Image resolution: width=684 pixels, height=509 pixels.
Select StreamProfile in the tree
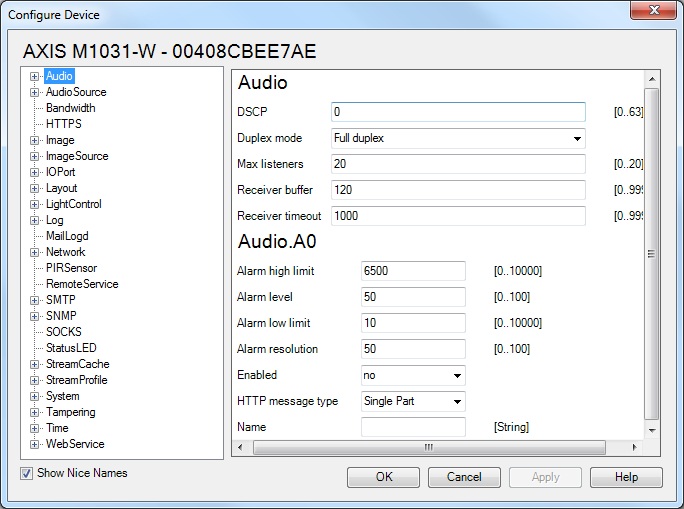(x=77, y=380)
